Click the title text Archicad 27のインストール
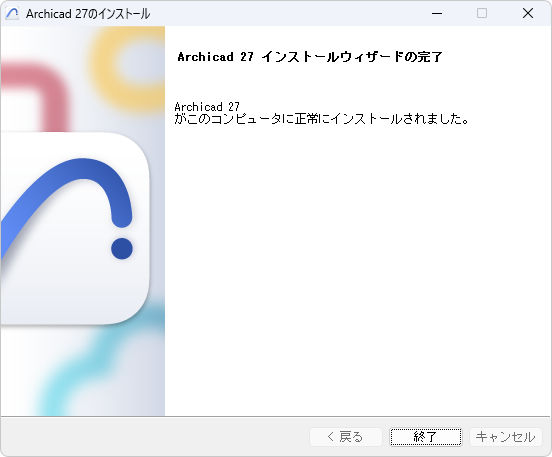This screenshot has height=457, width=552. click(88, 14)
